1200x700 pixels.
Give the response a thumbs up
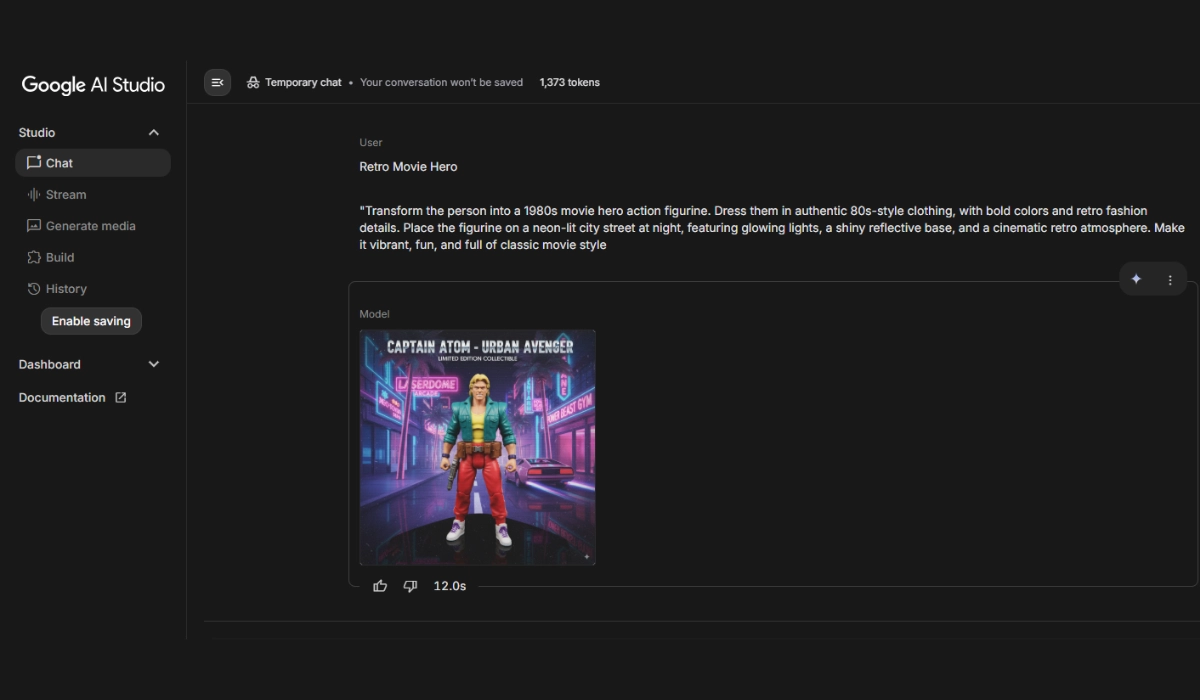point(380,586)
